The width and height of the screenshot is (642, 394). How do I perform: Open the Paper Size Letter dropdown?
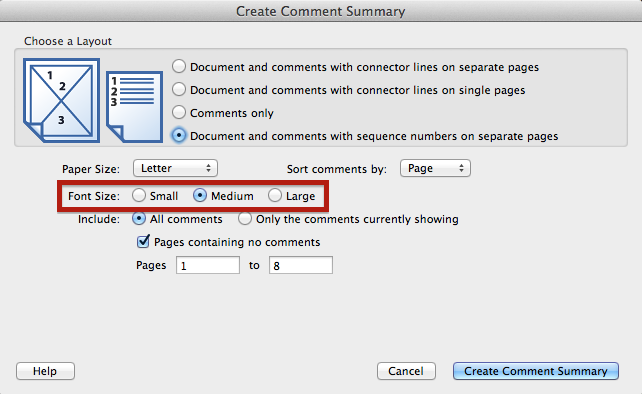point(175,168)
